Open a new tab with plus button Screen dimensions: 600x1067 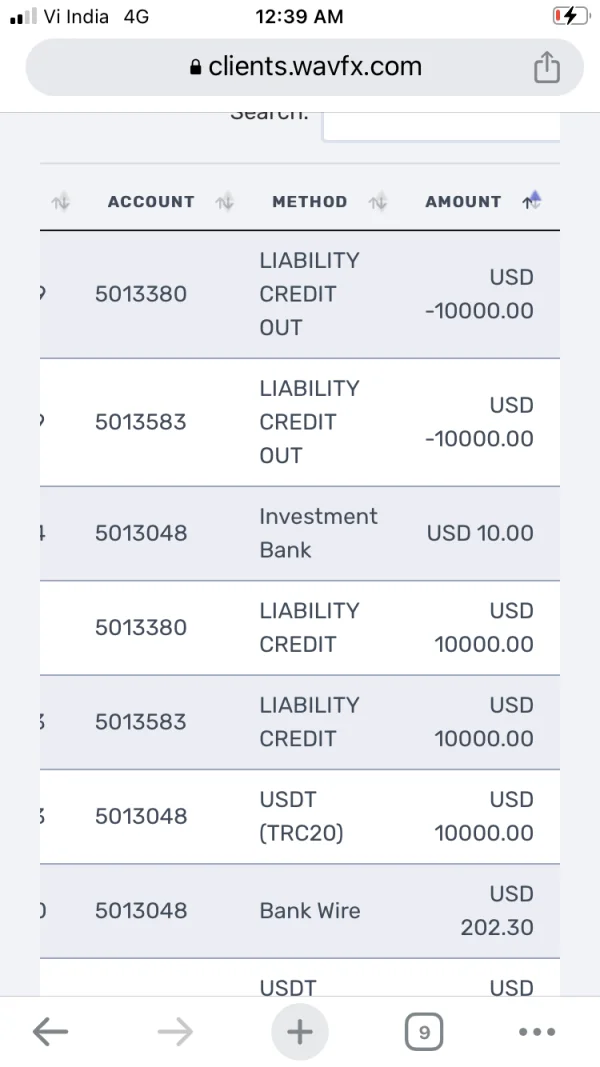(300, 1032)
